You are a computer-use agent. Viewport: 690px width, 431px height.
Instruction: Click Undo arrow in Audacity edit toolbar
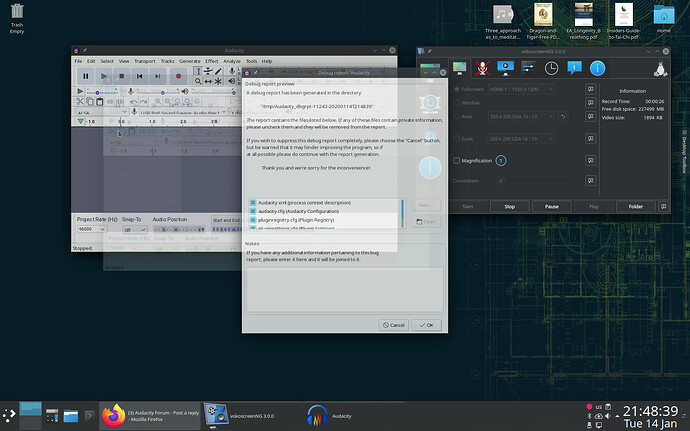pos(134,102)
